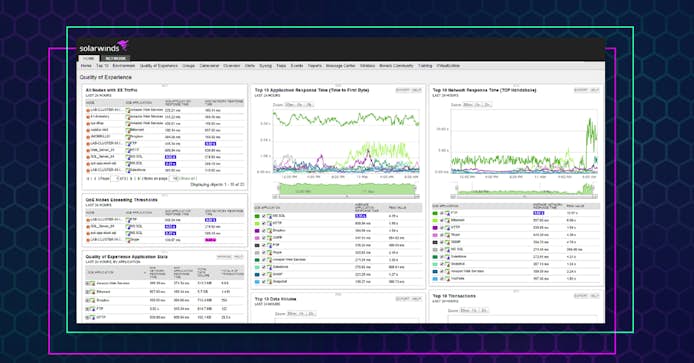Screen dimensions: 694x363
Task: Click FTP icon in Network Response Time legend
Action: (x=447, y=213)
